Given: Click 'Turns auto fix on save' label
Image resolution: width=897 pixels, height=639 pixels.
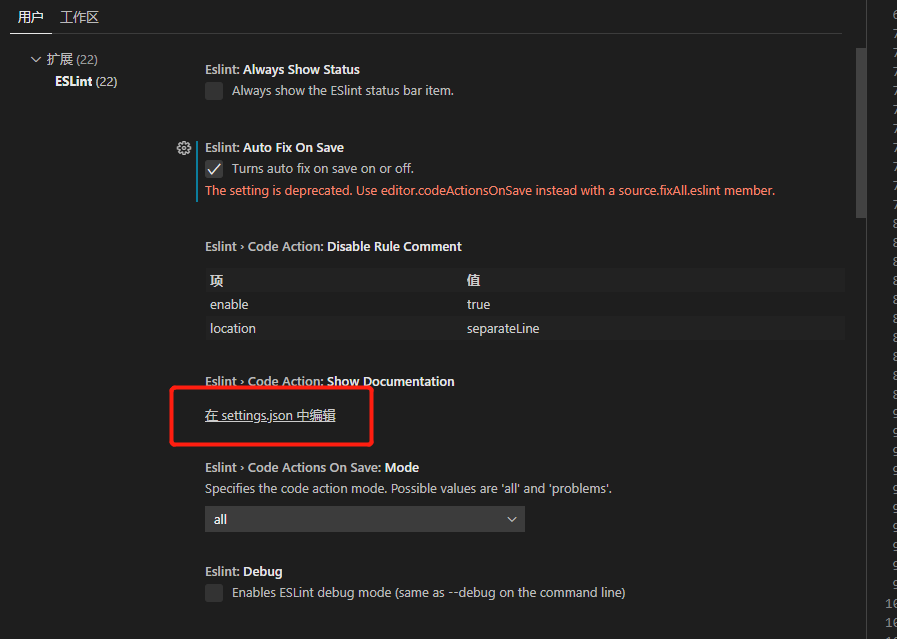Looking at the screenshot, I should click(x=323, y=169).
